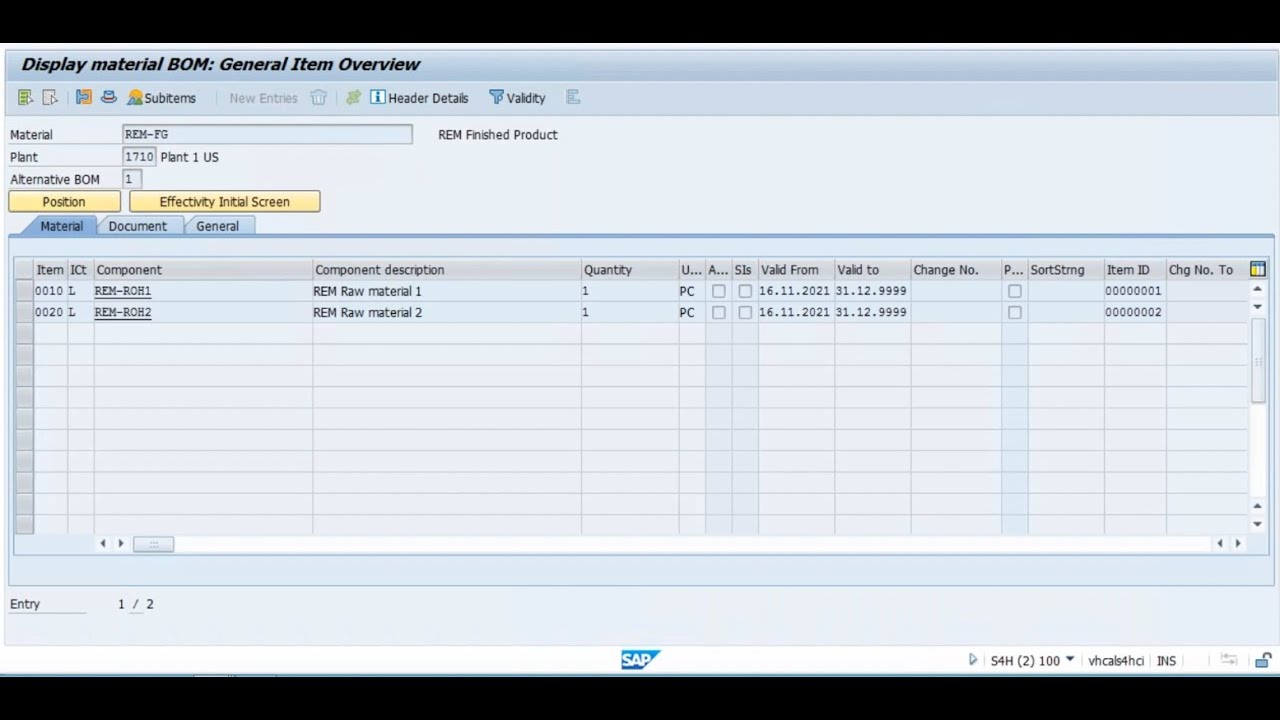Viewport: 1280px width, 720px height.
Task: Click the Valid From column header
Action: [795, 270]
